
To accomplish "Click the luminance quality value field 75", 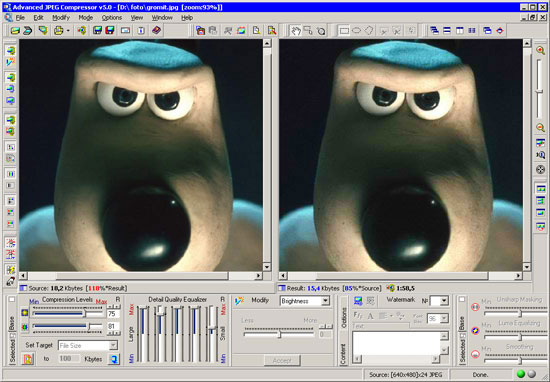I will (x=113, y=314).
